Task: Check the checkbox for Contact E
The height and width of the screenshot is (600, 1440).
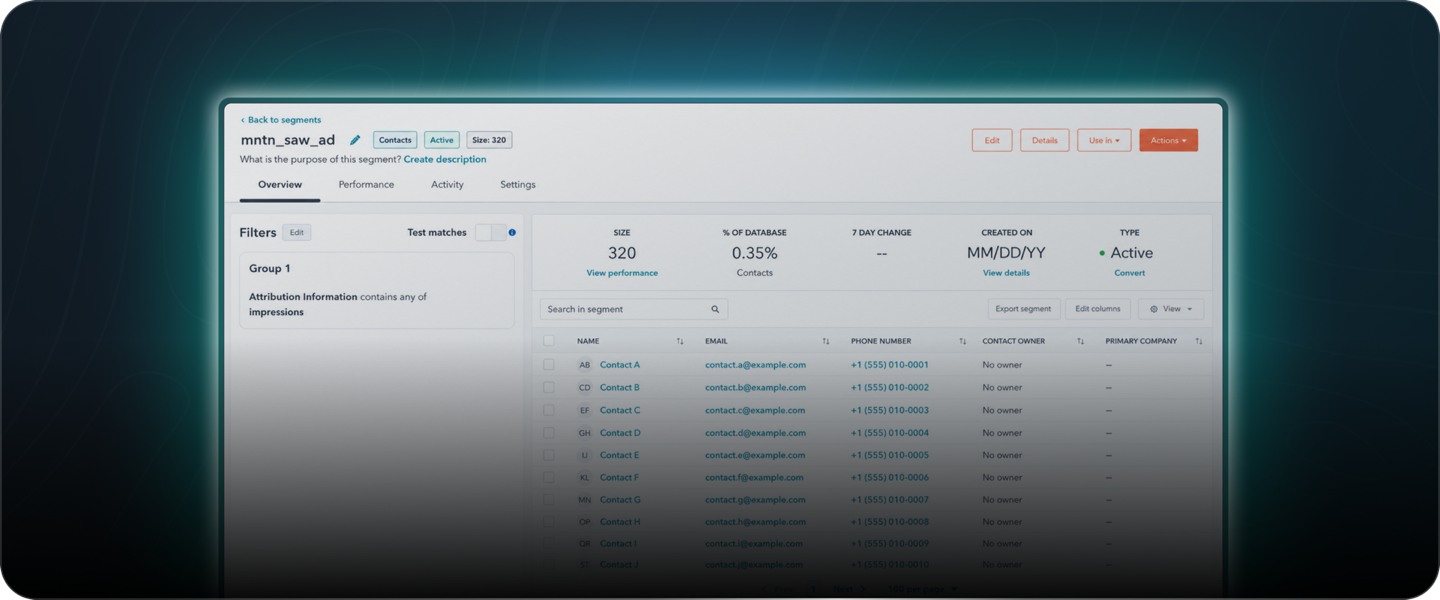Action: (x=548, y=455)
